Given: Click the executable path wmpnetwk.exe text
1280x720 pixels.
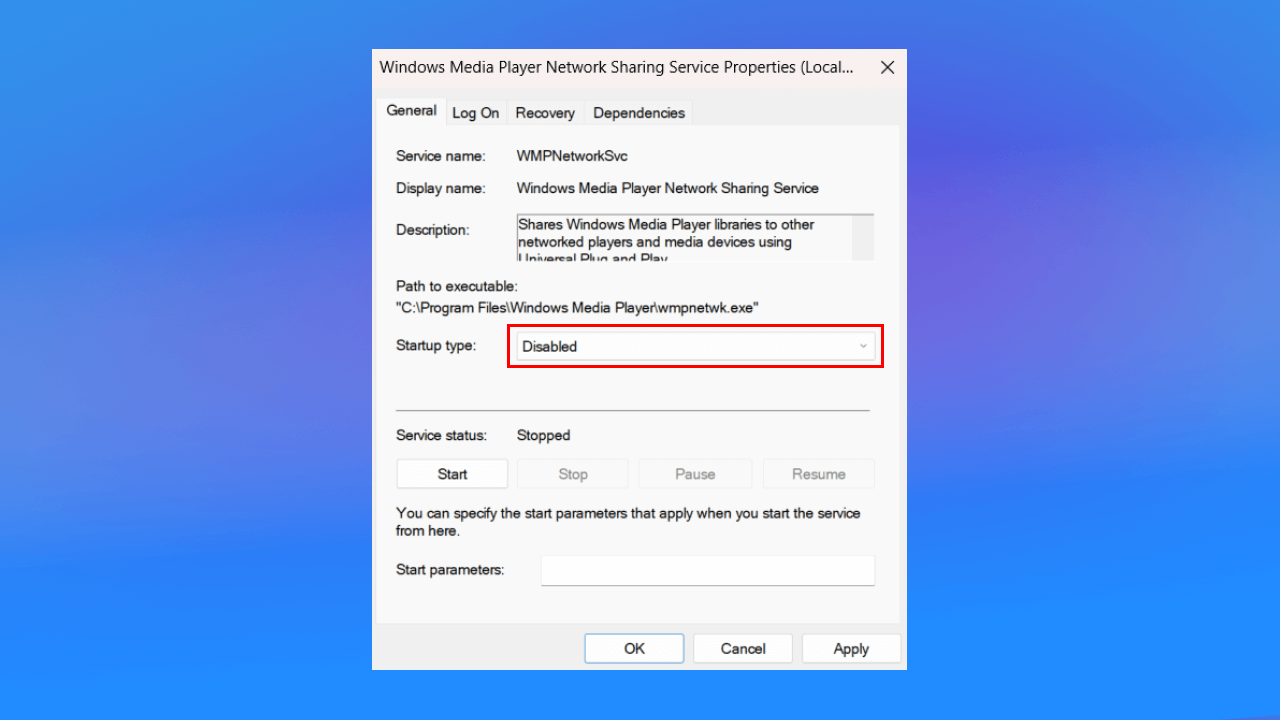Looking at the screenshot, I should click(577, 308).
